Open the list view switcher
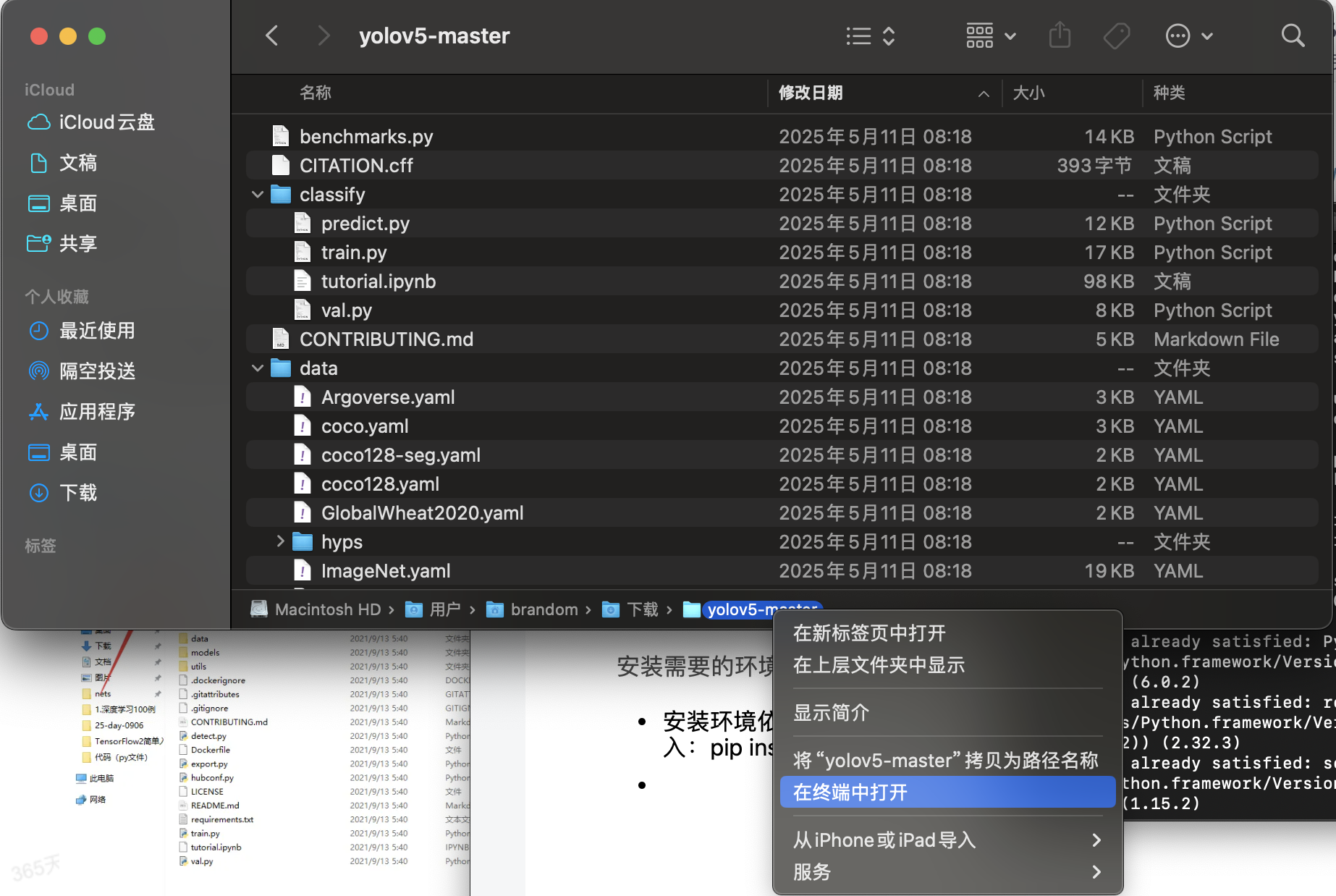The height and width of the screenshot is (896, 1336). [x=871, y=35]
